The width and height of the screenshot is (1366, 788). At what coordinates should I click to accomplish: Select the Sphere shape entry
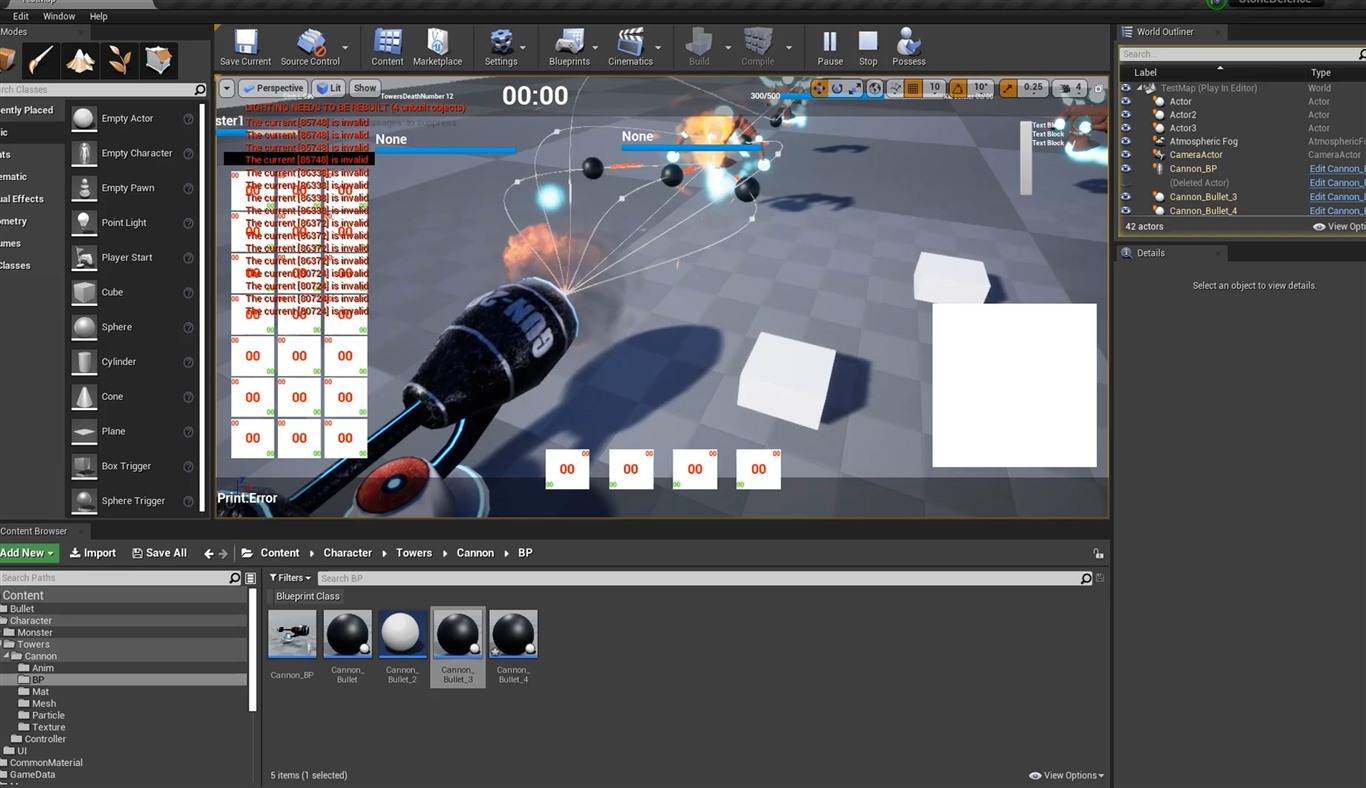134,327
